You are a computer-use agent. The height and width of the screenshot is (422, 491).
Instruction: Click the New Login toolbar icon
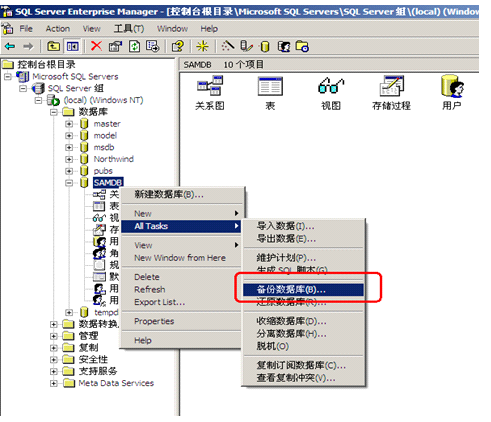point(284,46)
